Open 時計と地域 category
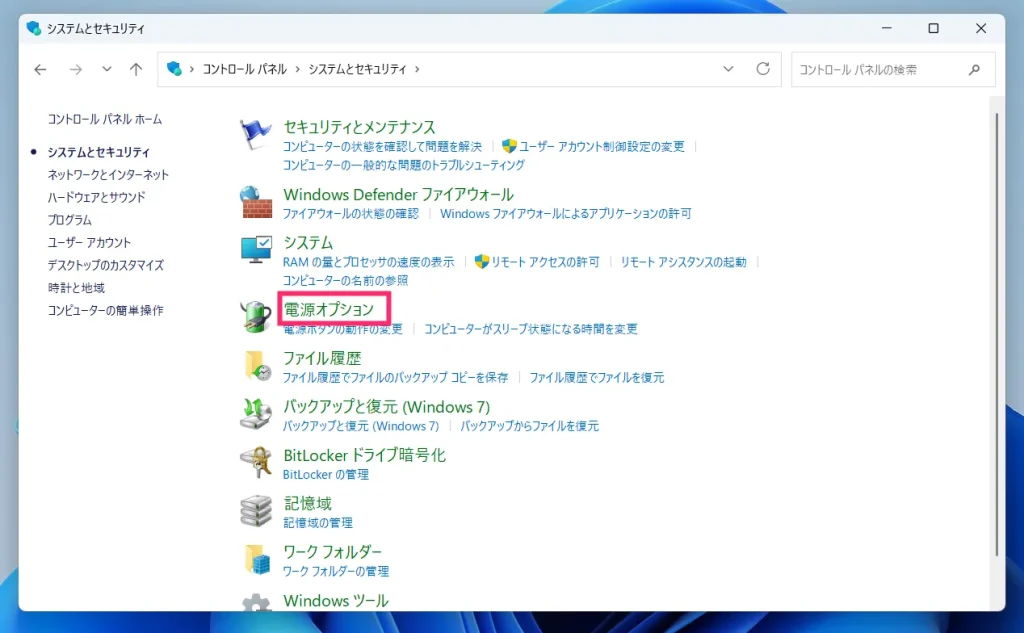Viewport: 1024px width, 633px height. [76, 287]
